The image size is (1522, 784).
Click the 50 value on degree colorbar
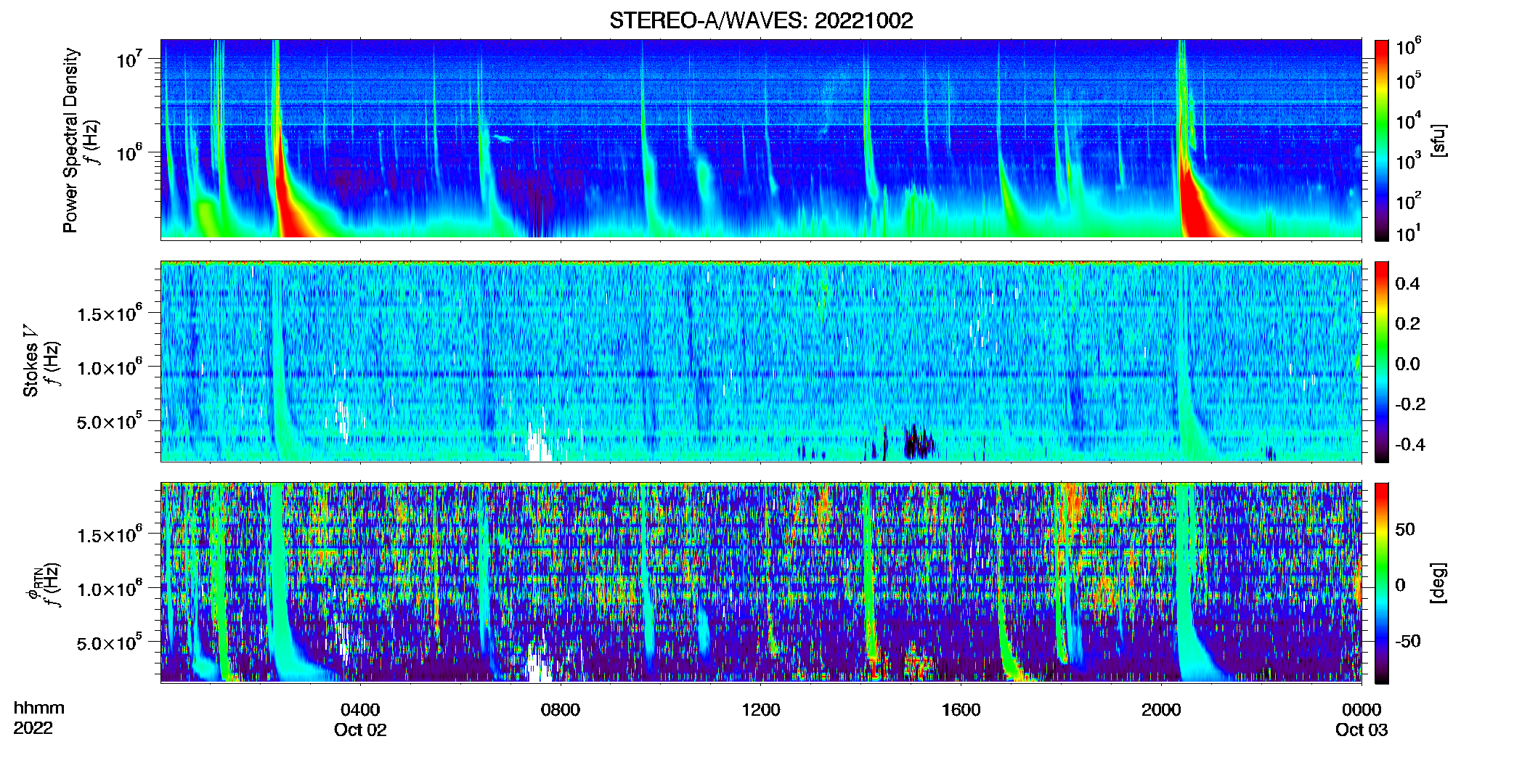1405,529
